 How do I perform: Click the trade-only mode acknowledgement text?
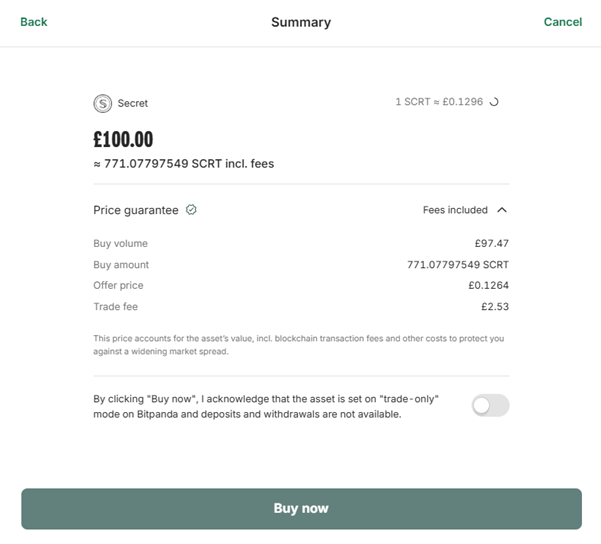(269, 406)
